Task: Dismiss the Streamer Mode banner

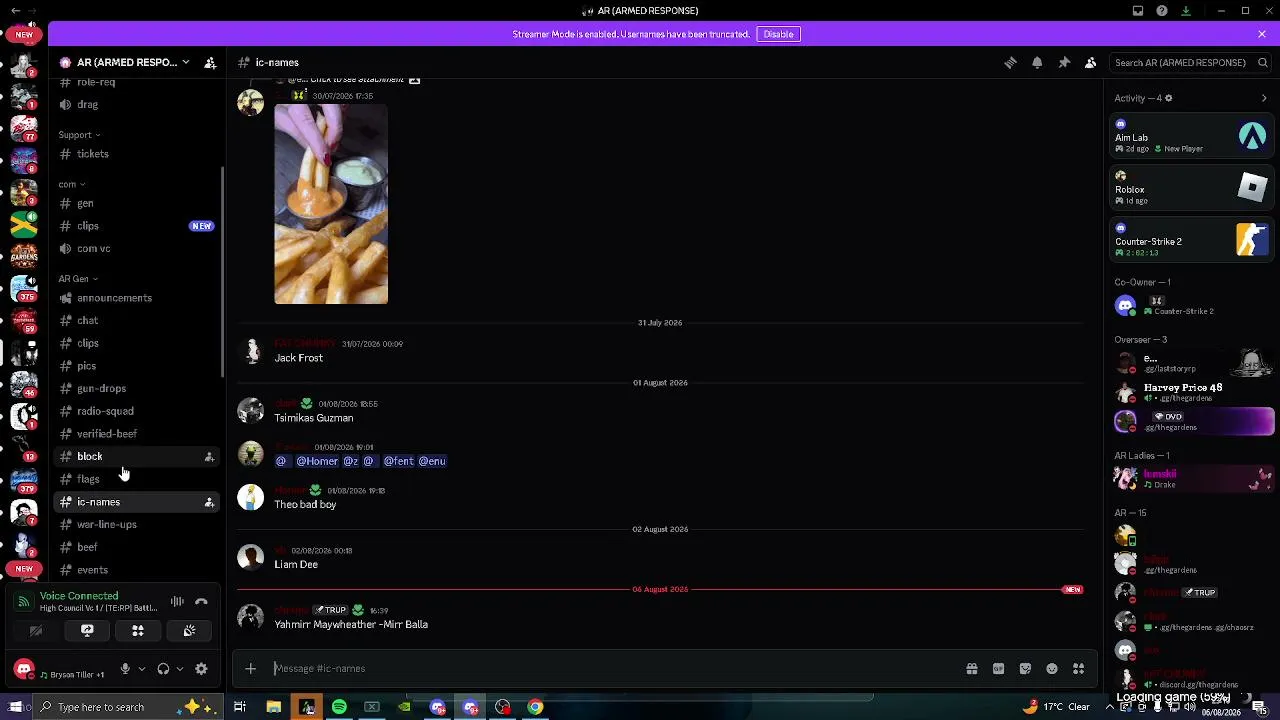Action: coord(1262,34)
